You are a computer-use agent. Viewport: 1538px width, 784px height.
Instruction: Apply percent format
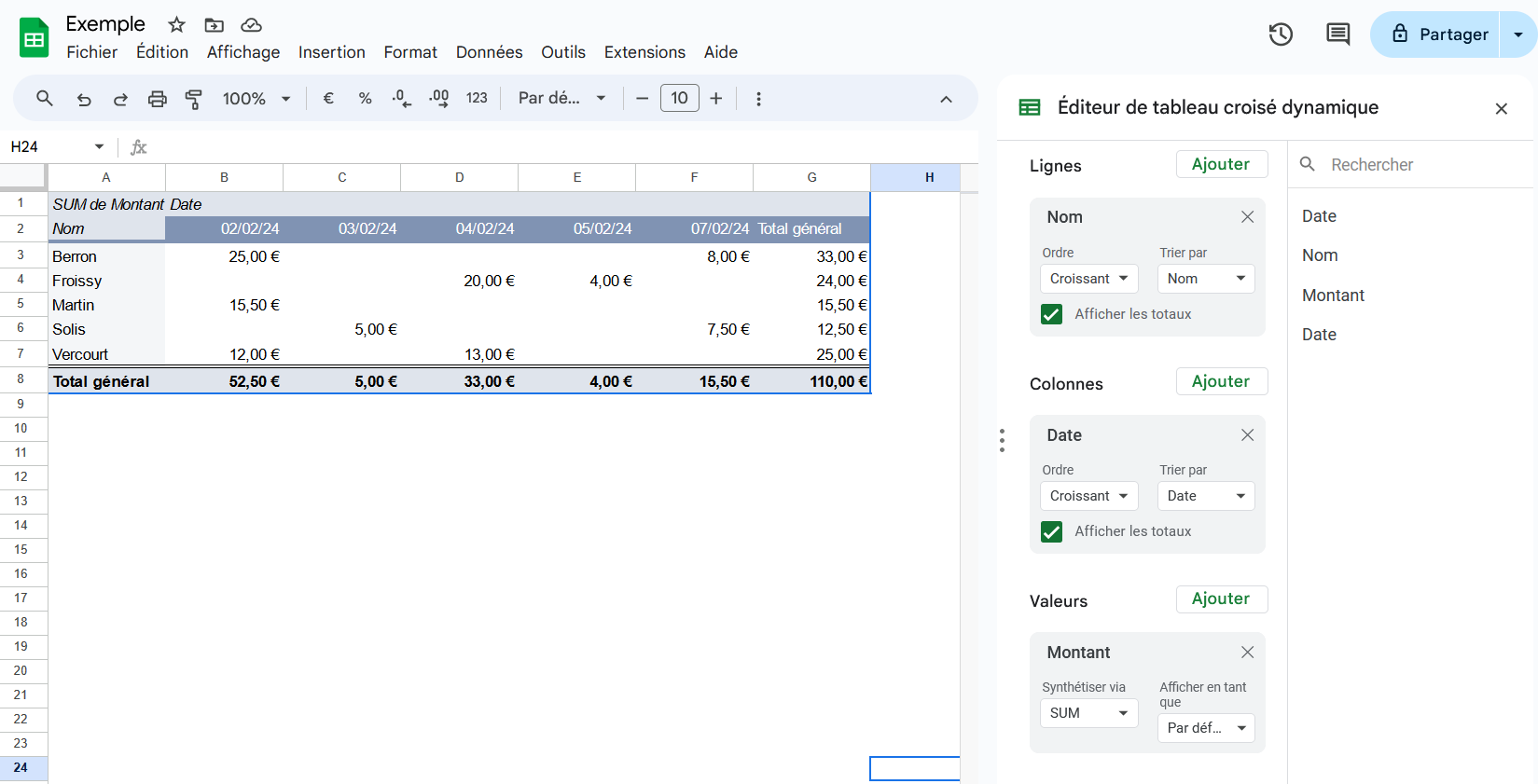point(365,98)
